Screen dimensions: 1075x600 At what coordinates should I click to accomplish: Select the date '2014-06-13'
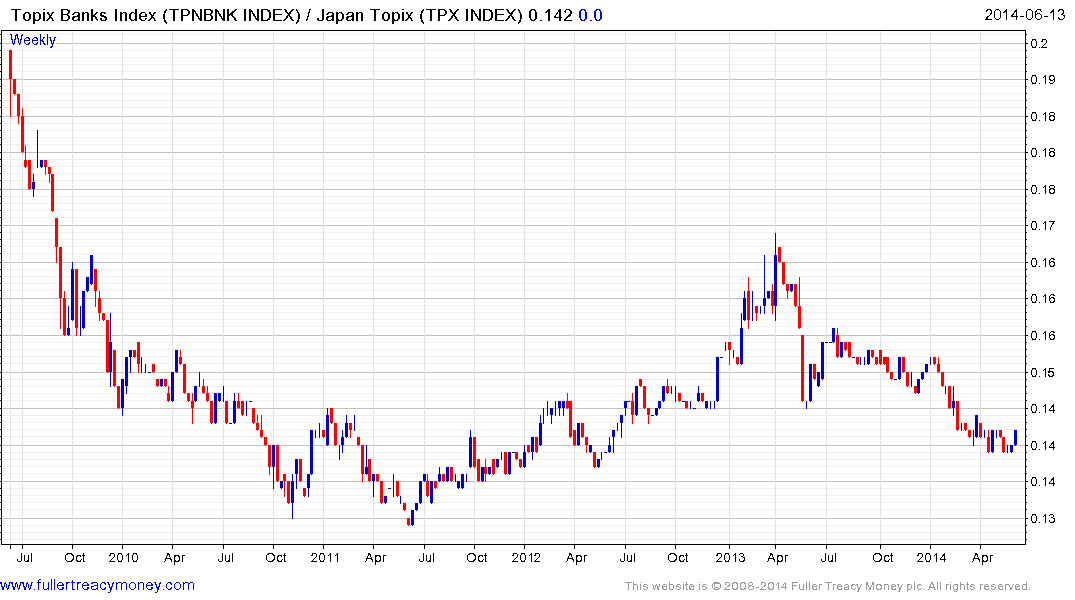pyautogui.click(x=1024, y=15)
